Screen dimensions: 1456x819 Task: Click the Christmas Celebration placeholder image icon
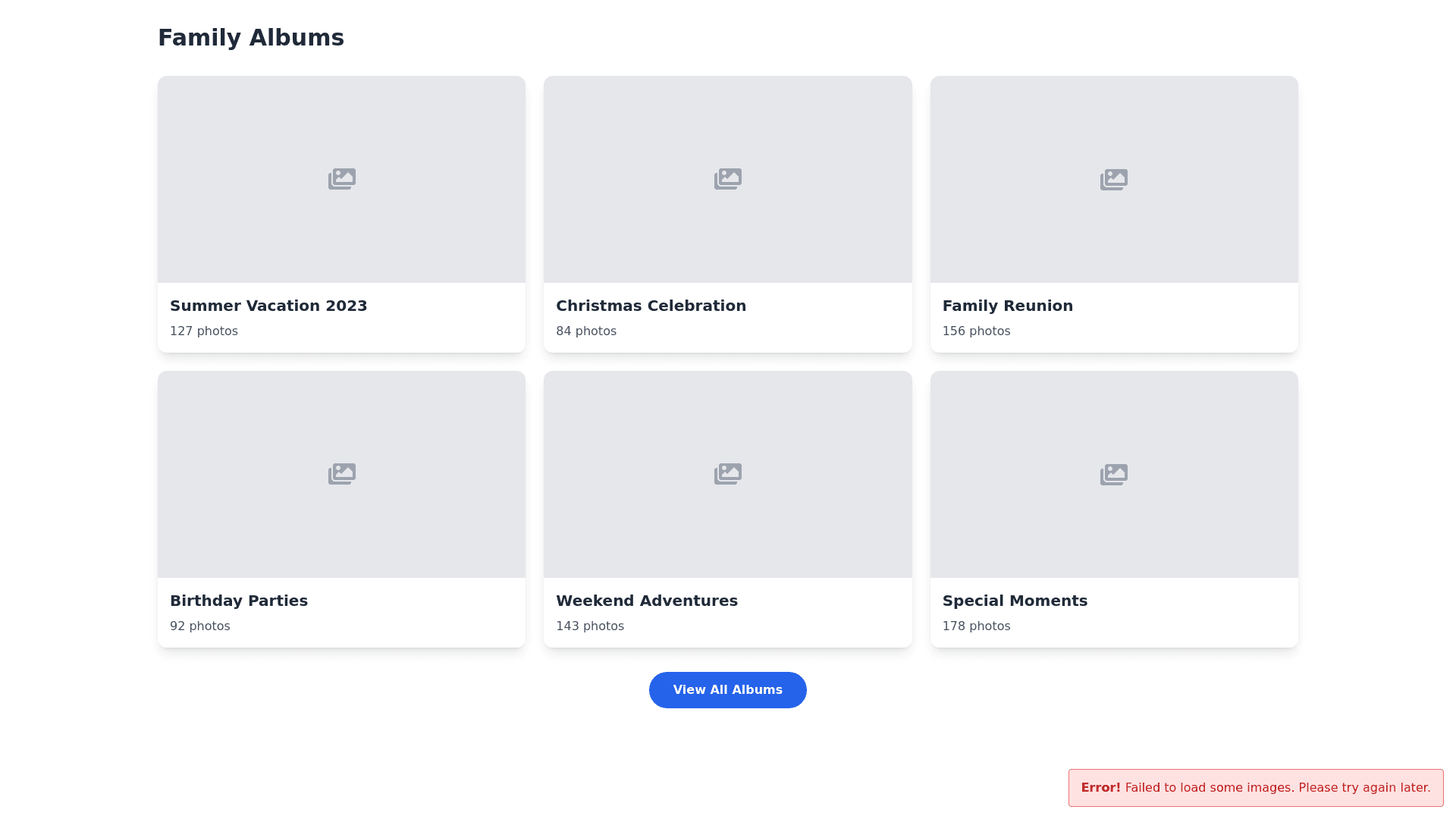(x=727, y=179)
